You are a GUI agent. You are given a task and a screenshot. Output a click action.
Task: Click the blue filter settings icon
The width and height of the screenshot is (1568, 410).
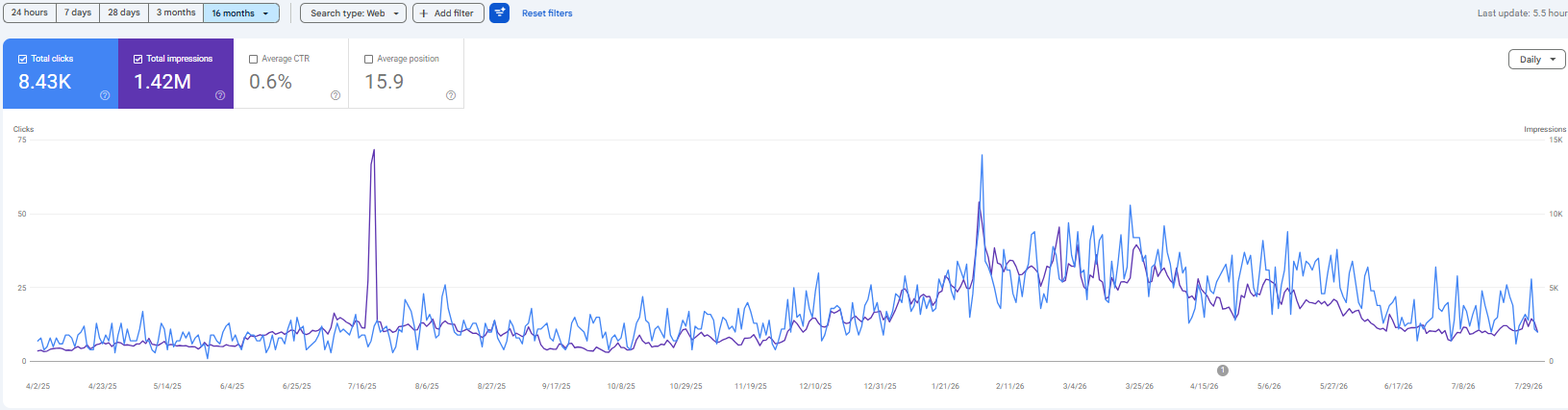point(499,13)
